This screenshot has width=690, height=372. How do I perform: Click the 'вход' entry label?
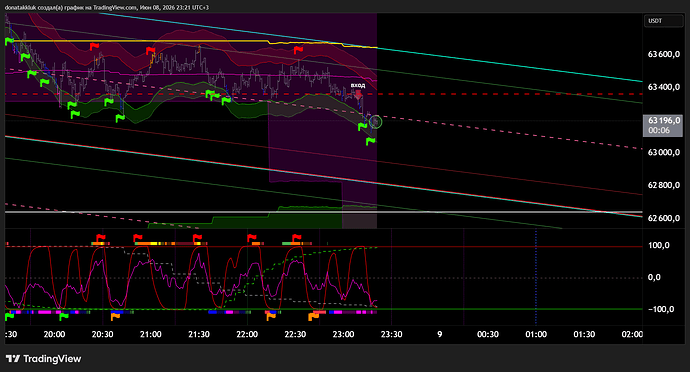(x=358, y=85)
